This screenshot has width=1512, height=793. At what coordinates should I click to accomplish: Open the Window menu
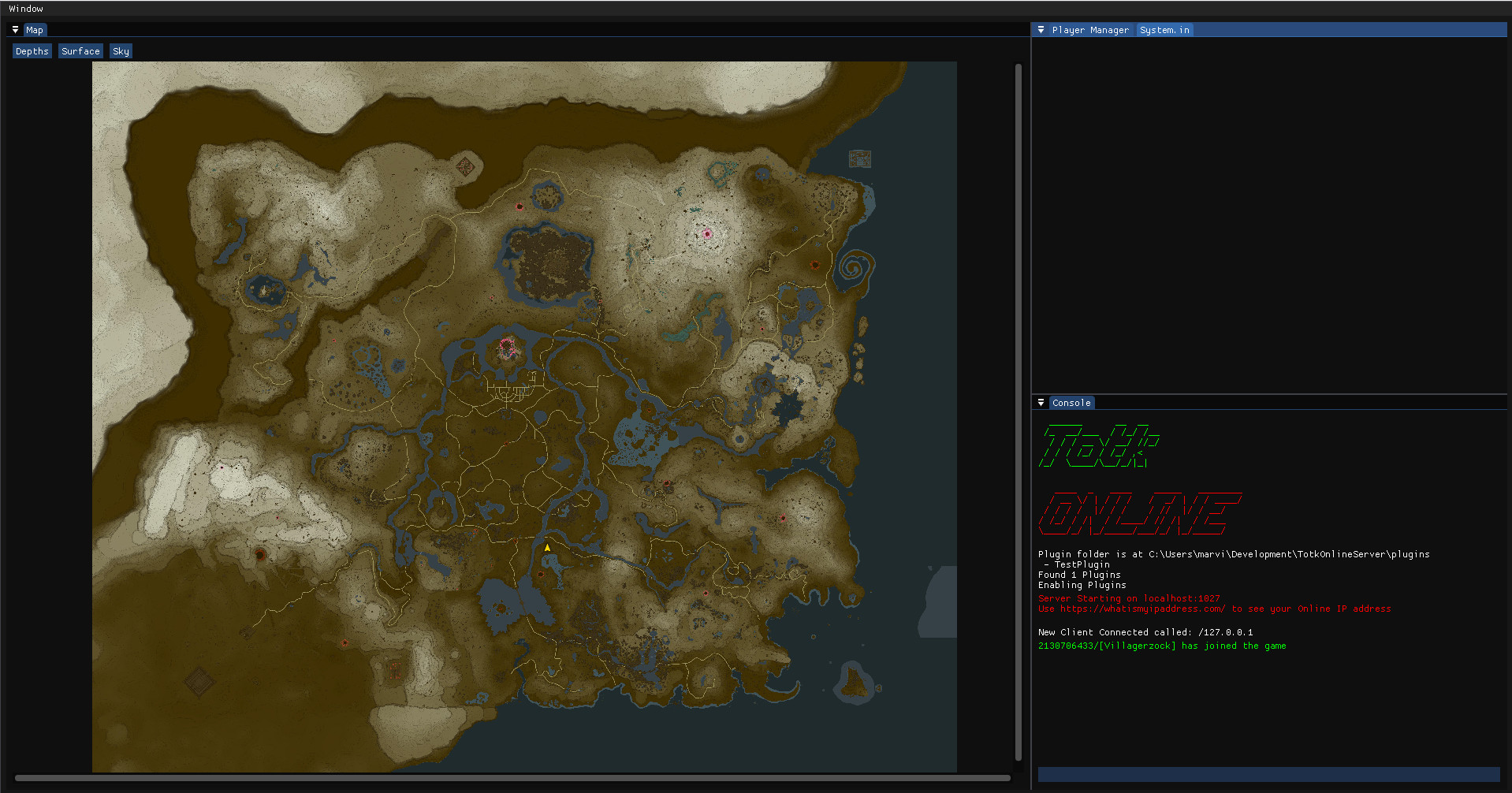pyautogui.click(x=26, y=8)
